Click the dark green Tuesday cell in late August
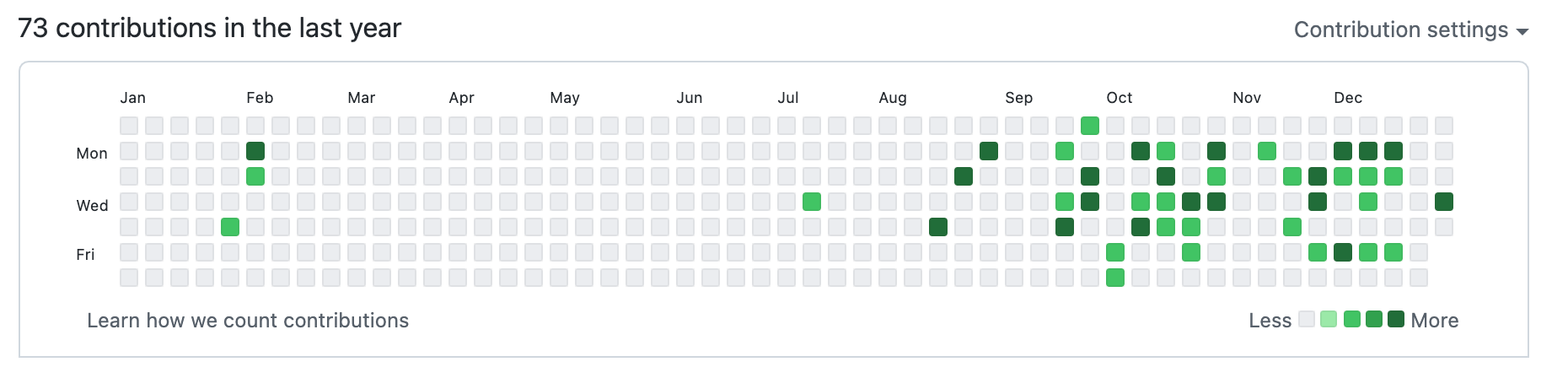The image size is (1568, 378). coord(964,176)
